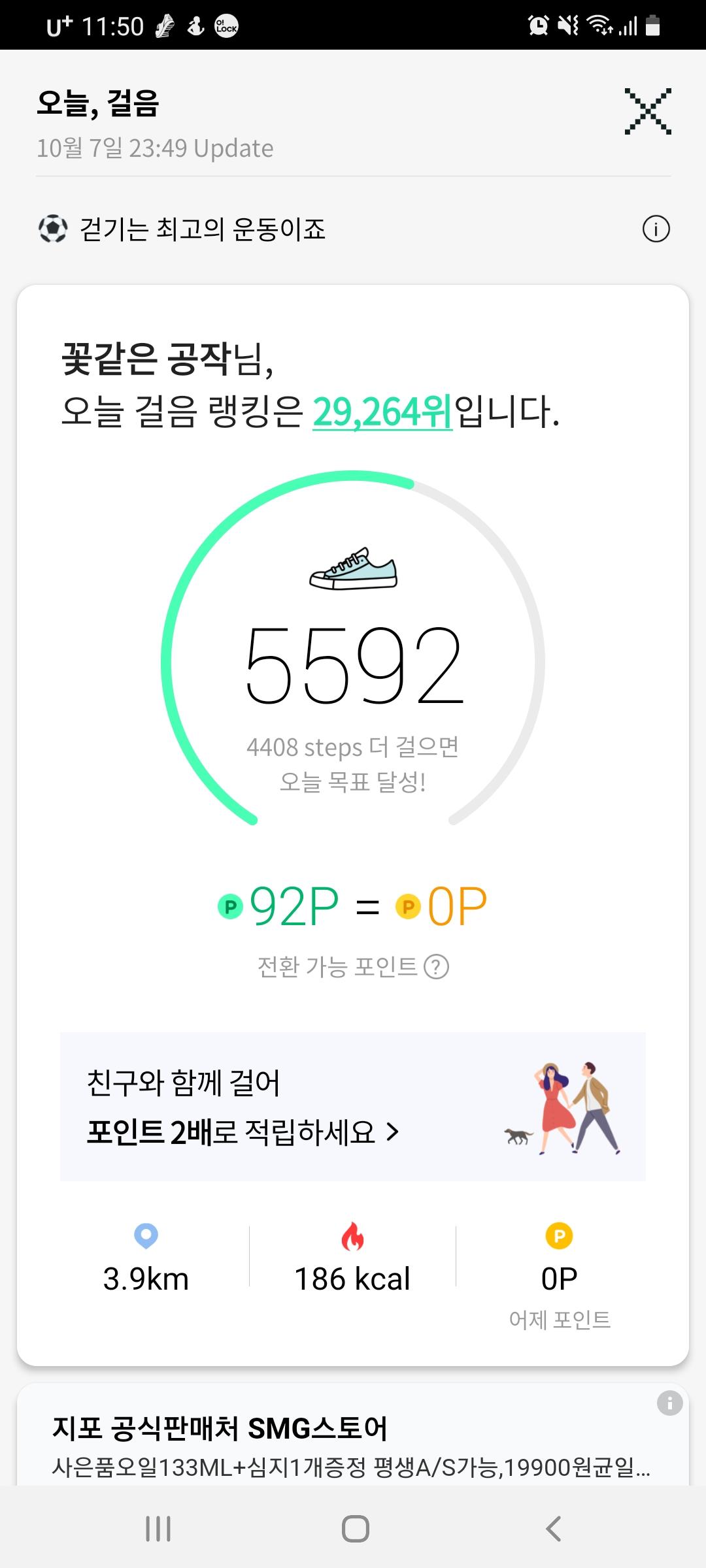The height and width of the screenshot is (1568, 706).
Task: Tap the 전환 가능 포인트 help icon
Action: pos(437,967)
